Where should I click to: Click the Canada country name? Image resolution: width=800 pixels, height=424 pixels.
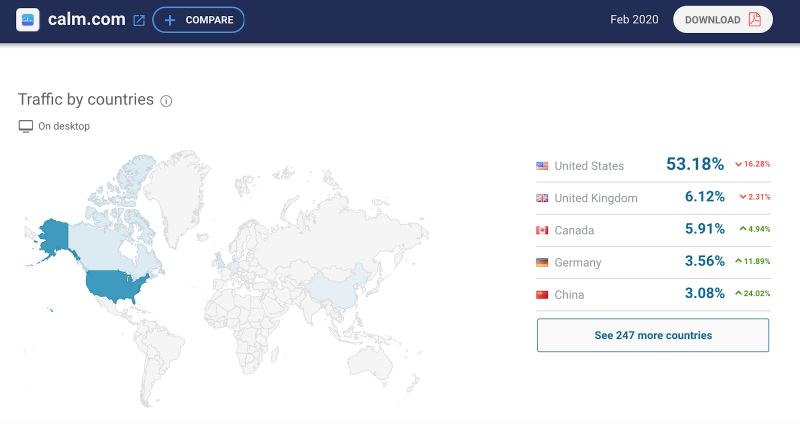click(x=574, y=230)
